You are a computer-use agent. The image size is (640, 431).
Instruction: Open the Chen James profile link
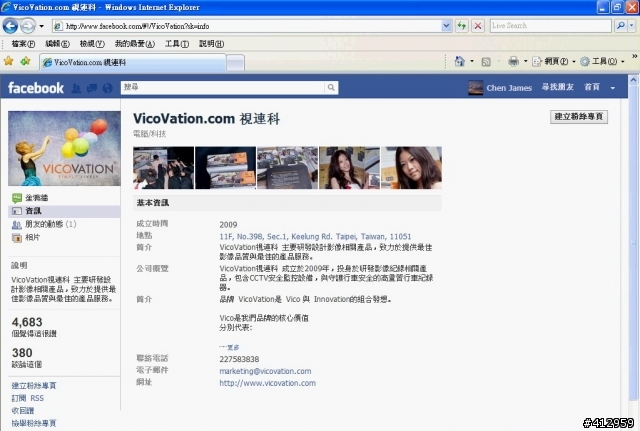coord(509,88)
